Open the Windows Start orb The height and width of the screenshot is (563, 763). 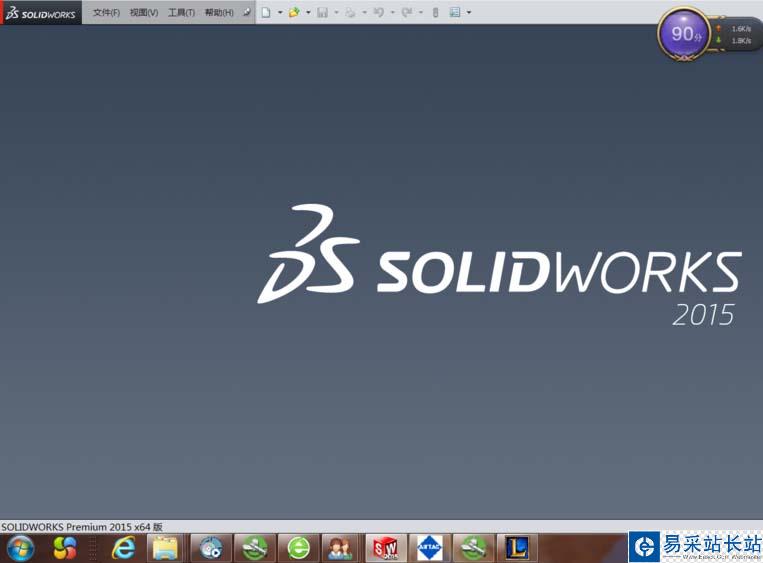tap(20, 548)
